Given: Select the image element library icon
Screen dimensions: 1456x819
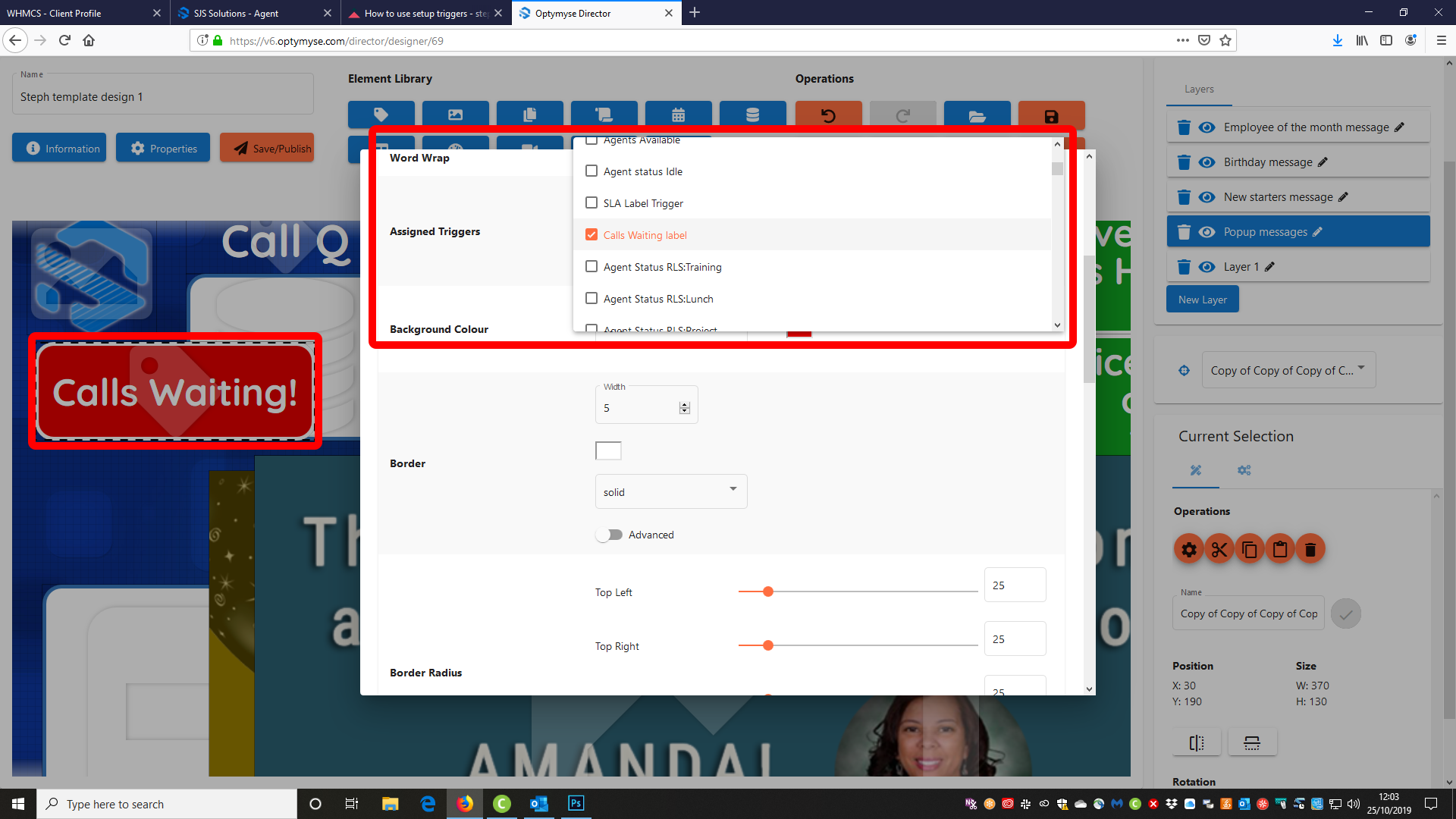Looking at the screenshot, I should click(x=455, y=115).
